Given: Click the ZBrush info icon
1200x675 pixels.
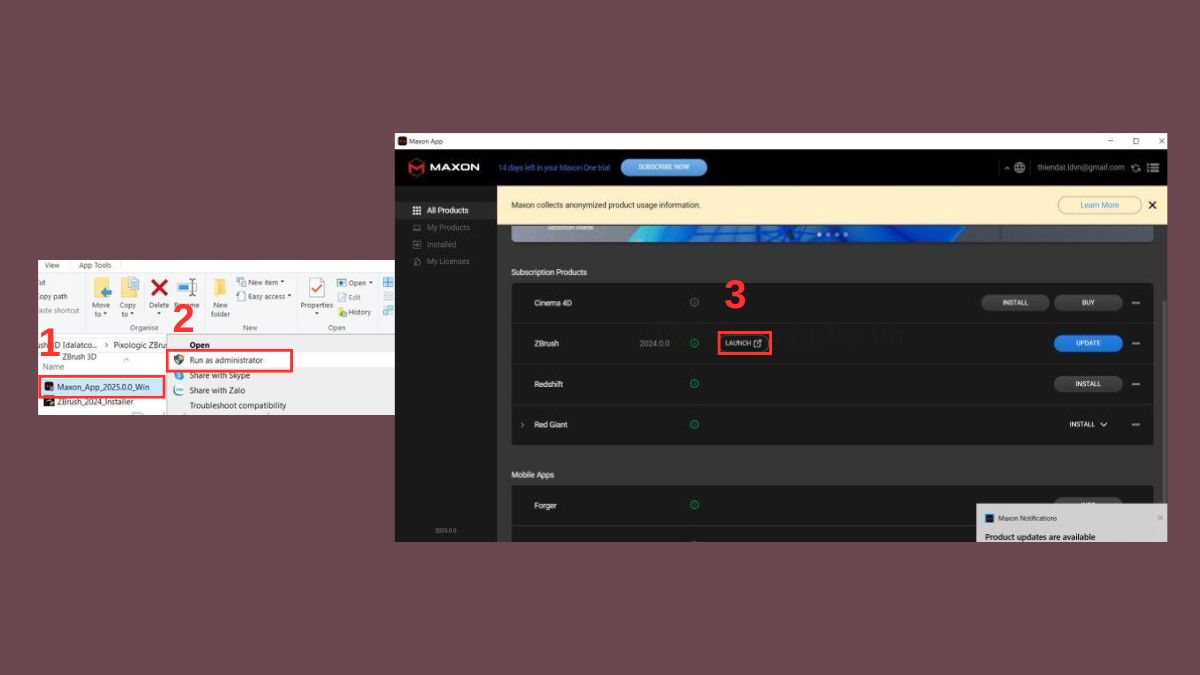Looking at the screenshot, I should 694,343.
